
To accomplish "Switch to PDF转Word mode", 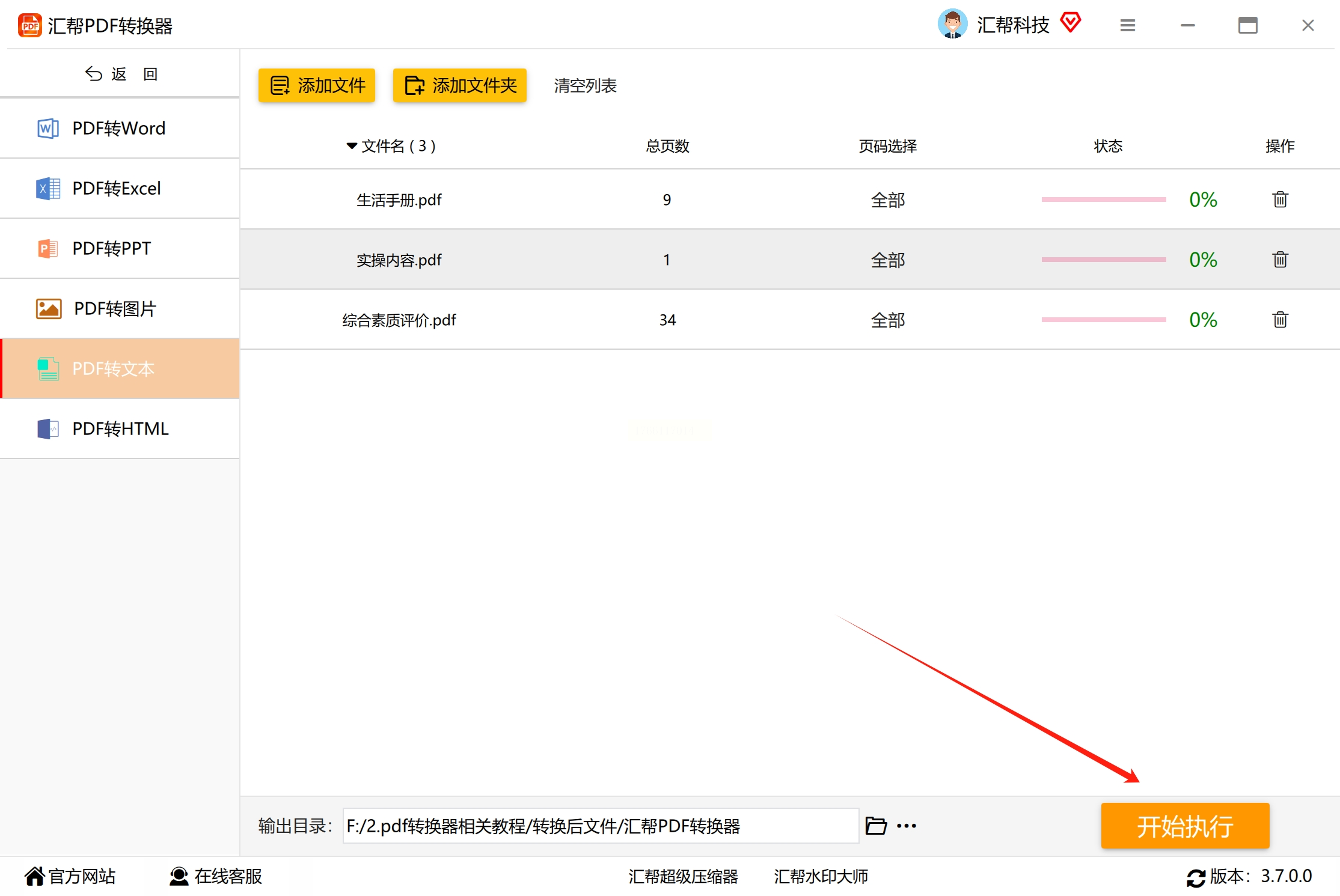I will [x=120, y=129].
